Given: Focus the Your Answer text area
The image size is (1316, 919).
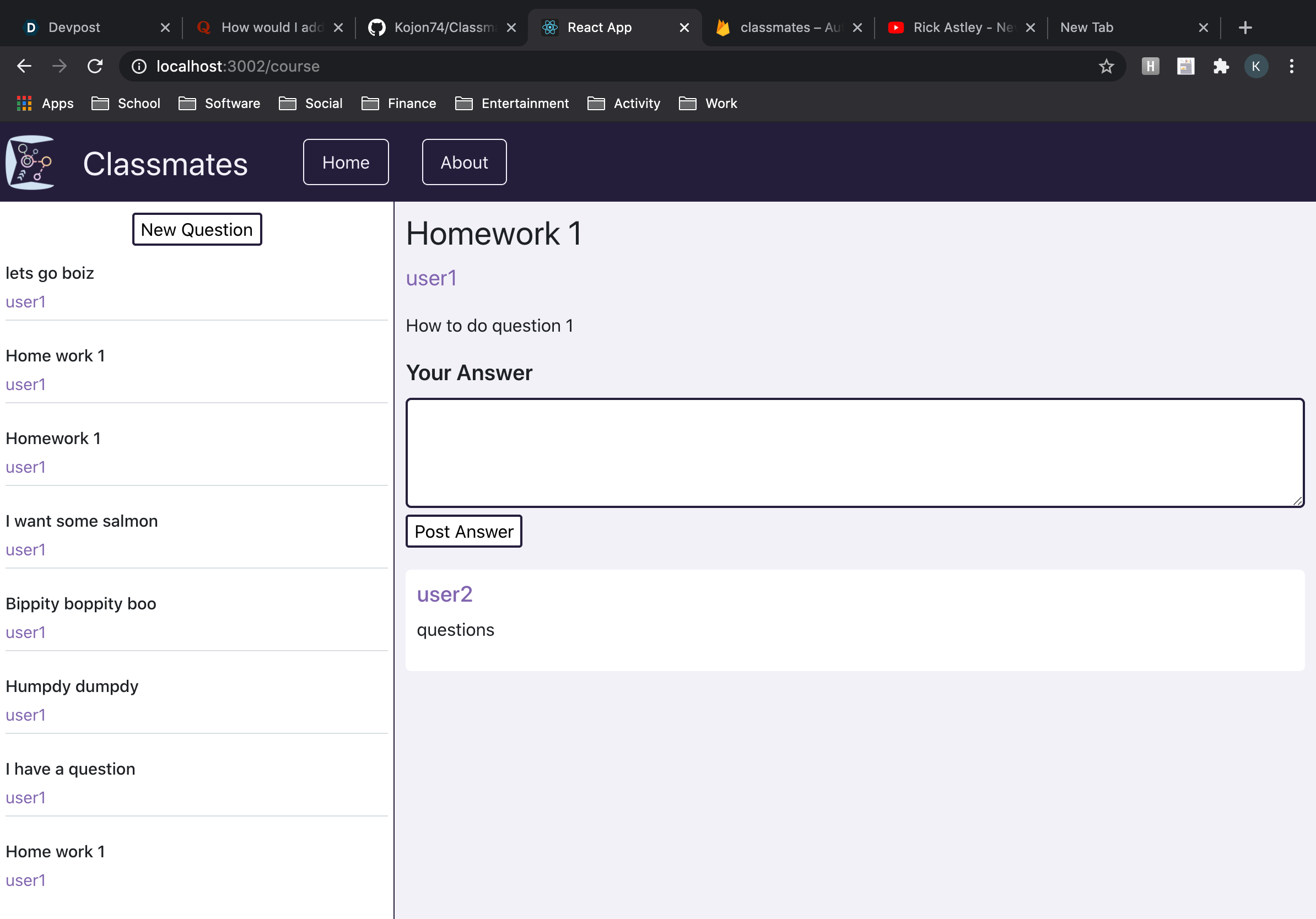Looking at the screenshot, I should point(855,453).
